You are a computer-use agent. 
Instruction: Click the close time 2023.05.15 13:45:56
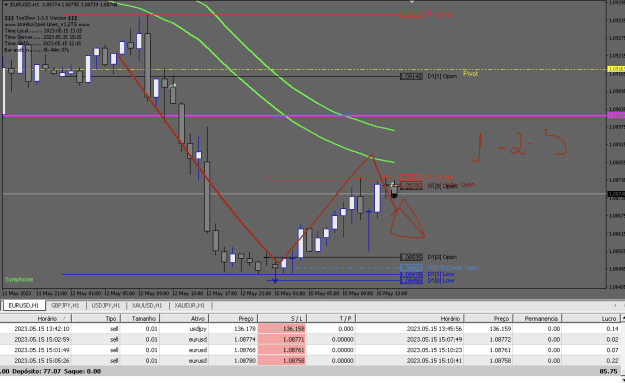point(434,329)
